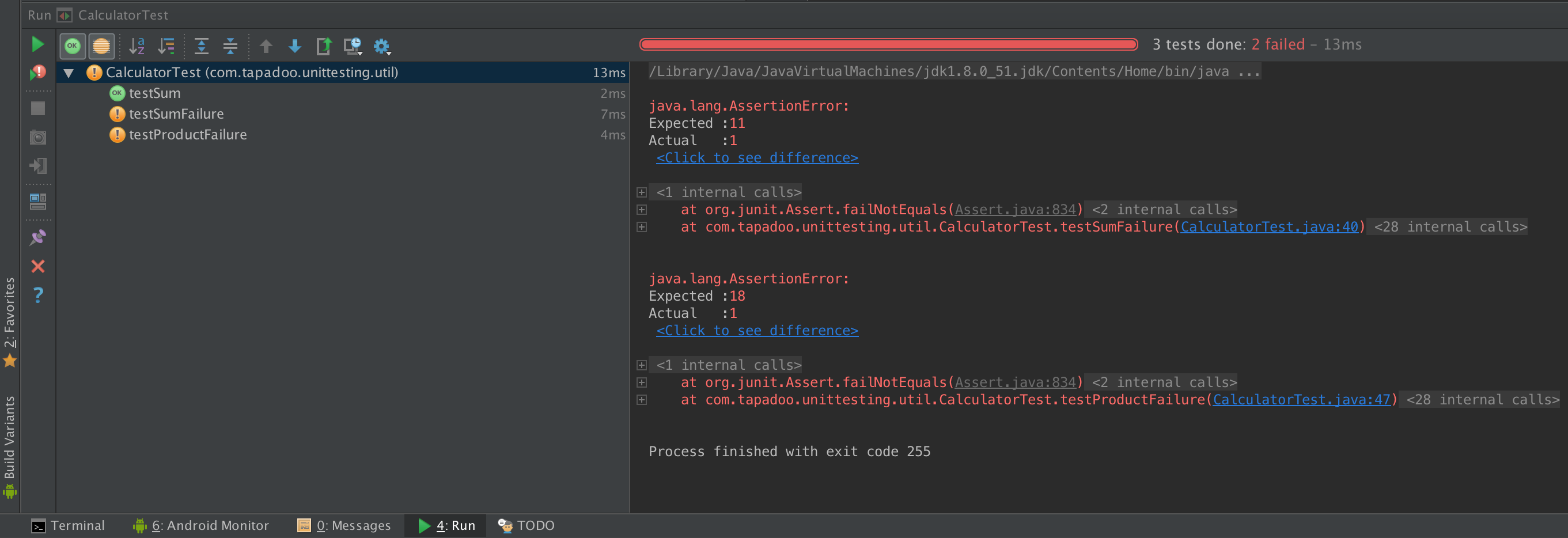Expand fold beside testProductFailure stack line
The width and height of the screenshot is (1568, 538).
pos(641,400)
